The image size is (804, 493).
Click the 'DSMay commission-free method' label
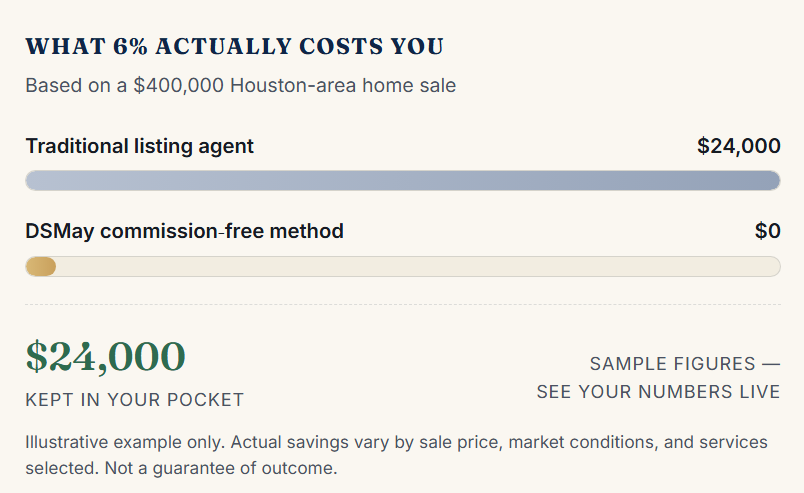(185, 231)
